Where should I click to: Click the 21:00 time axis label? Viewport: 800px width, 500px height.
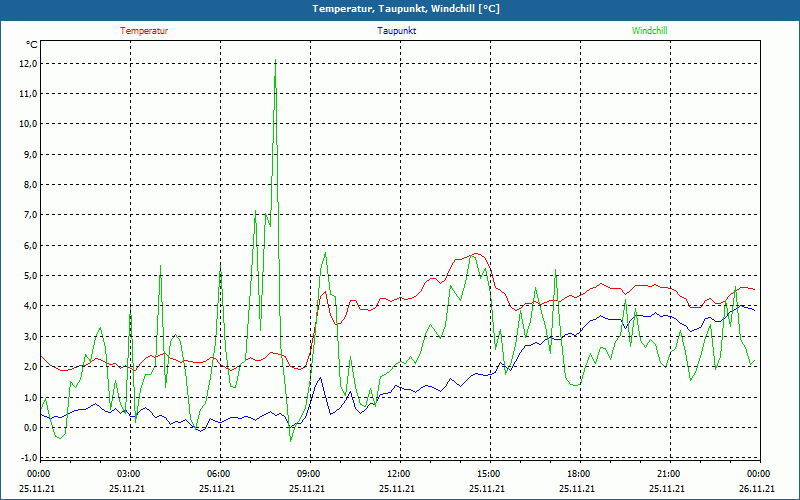(x=667, y=474)
